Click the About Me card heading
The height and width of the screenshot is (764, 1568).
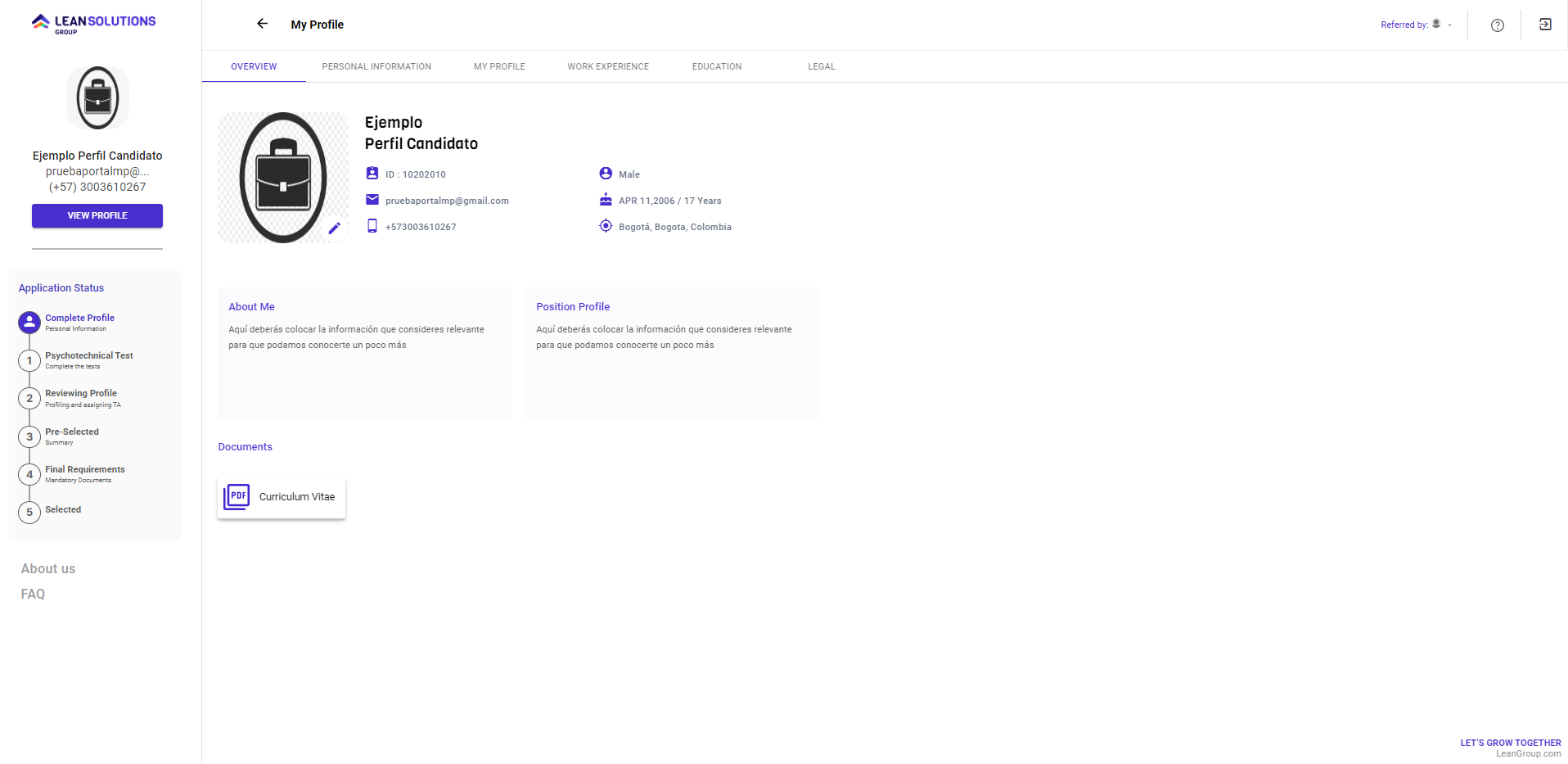pos(251,306)
